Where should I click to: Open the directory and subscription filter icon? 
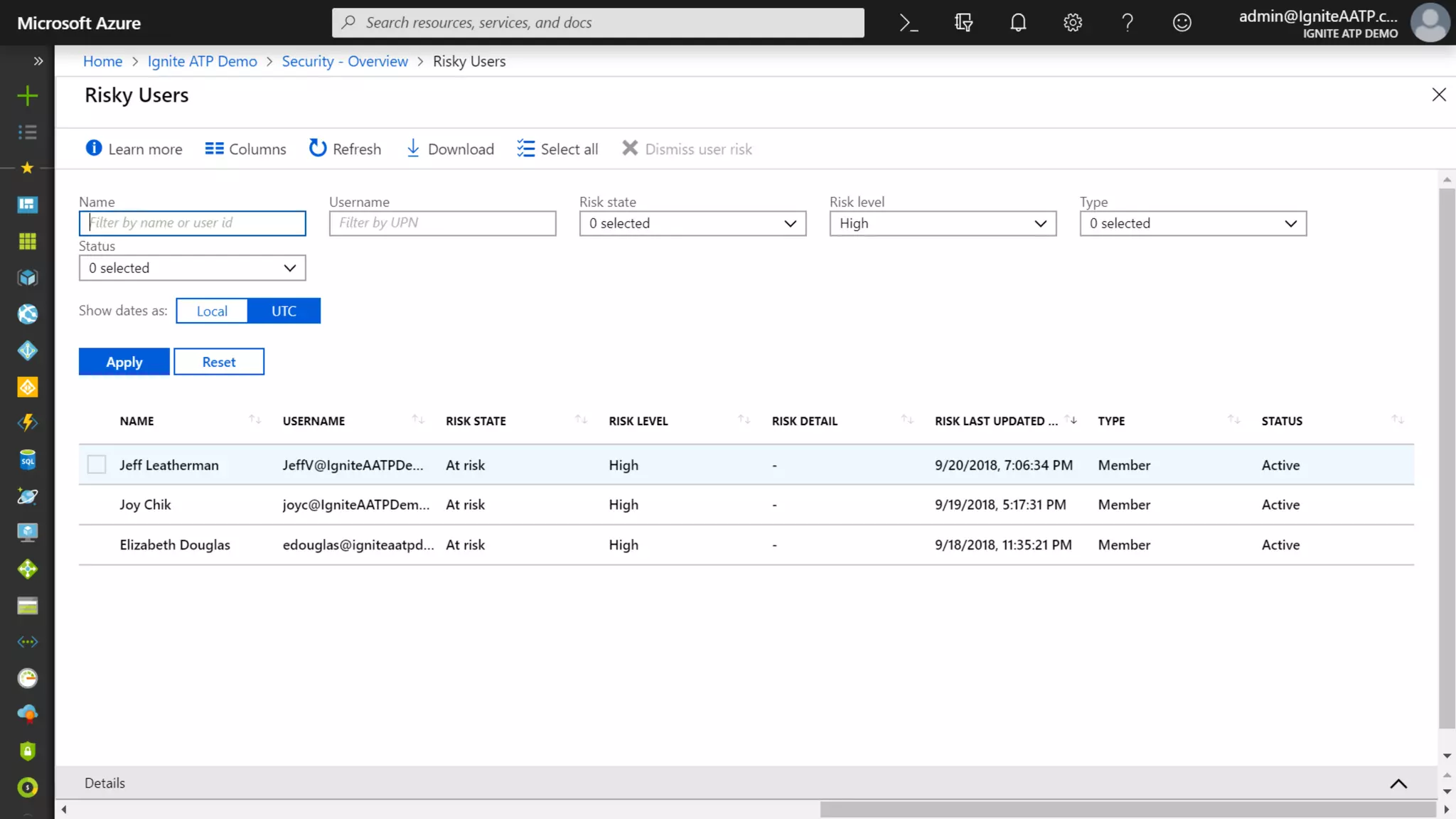tap(963, 23)
